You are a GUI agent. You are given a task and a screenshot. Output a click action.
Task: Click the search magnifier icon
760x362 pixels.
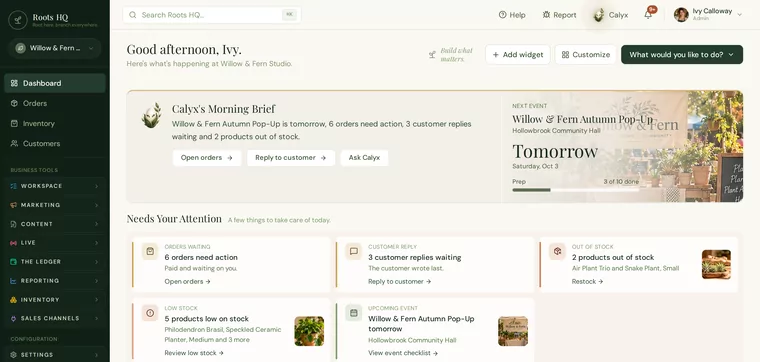(132, 15)
